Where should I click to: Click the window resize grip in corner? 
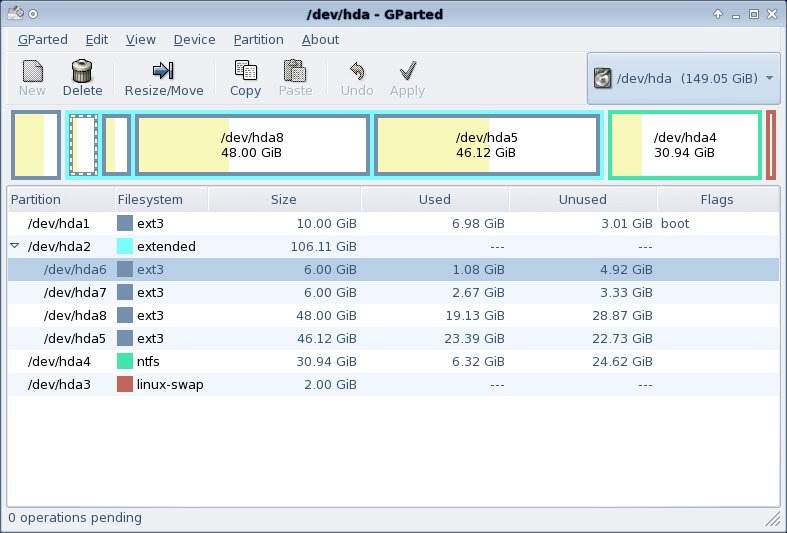click(x=772, y=519)
